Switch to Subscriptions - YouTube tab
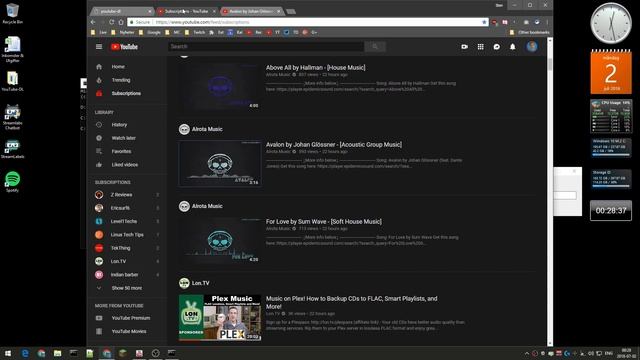 [186, 11]
